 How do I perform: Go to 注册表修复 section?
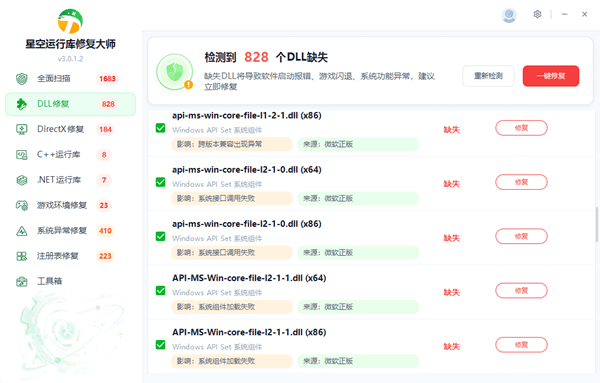click(x=70, y=256)
